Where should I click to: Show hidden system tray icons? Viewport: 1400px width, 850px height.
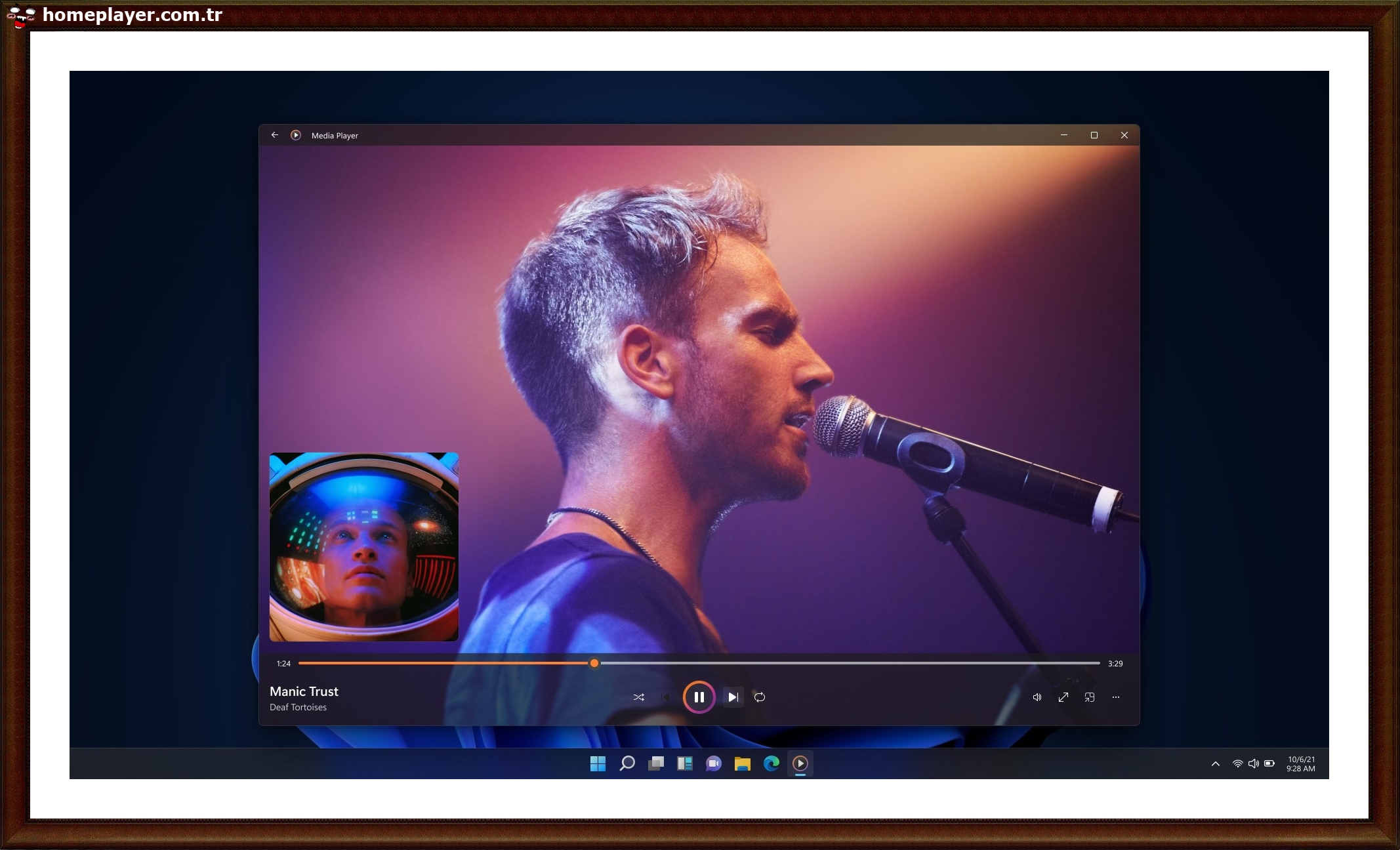tap(1216, 763)
